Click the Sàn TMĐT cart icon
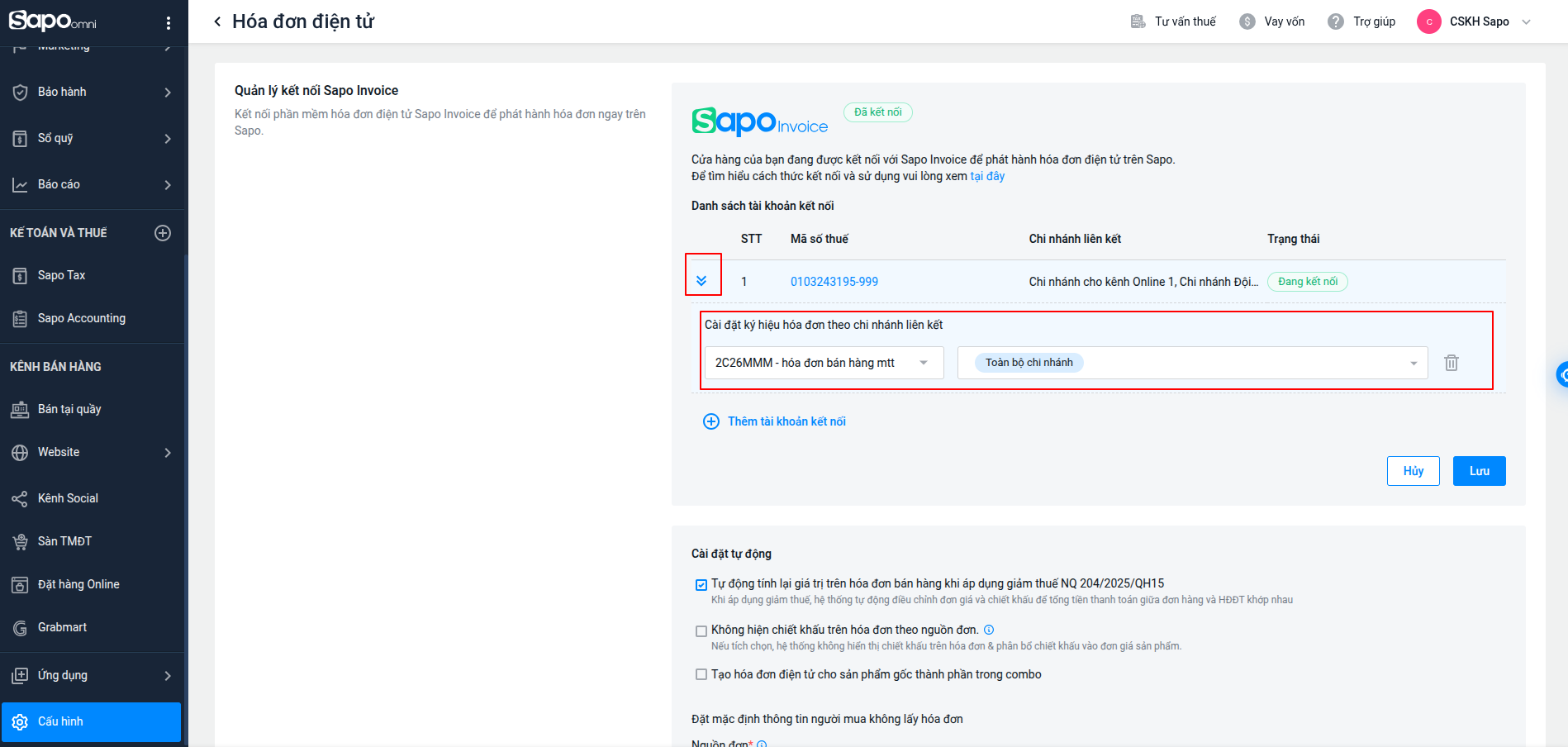1568x747 pixels. pyautogui.click(x=20, y=541)
